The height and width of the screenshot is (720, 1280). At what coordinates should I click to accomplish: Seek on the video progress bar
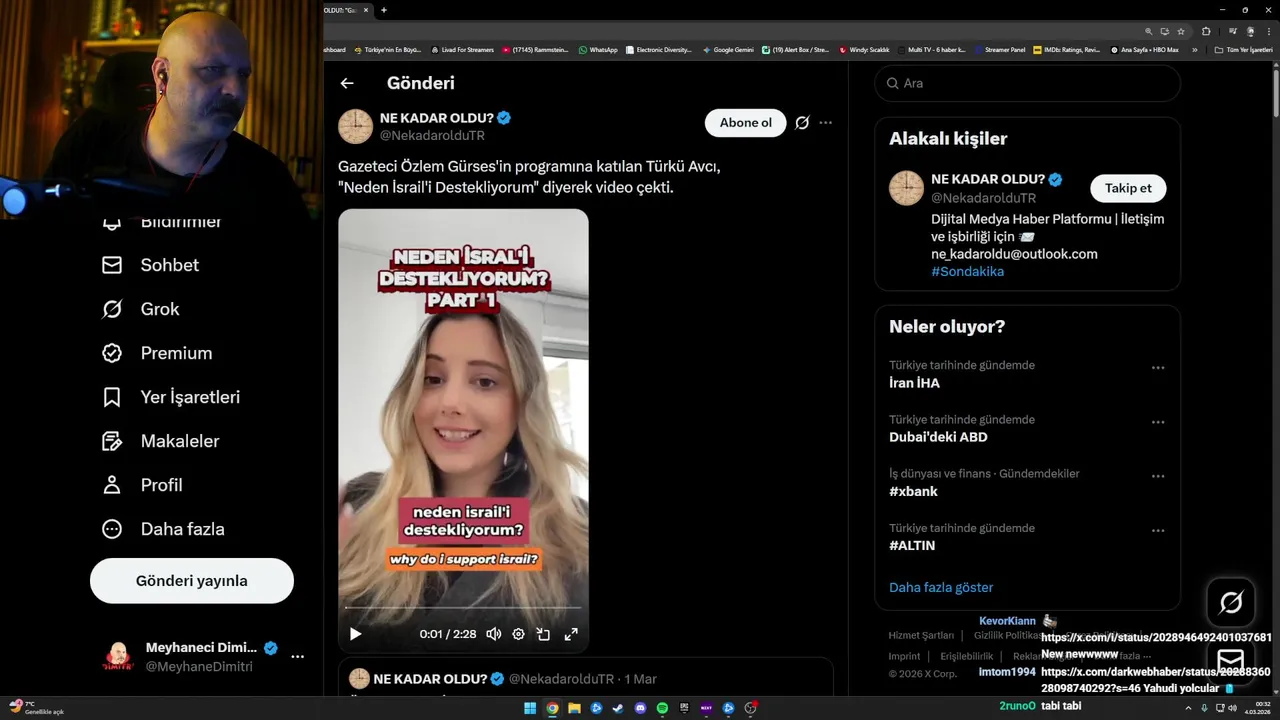point(463,607)
